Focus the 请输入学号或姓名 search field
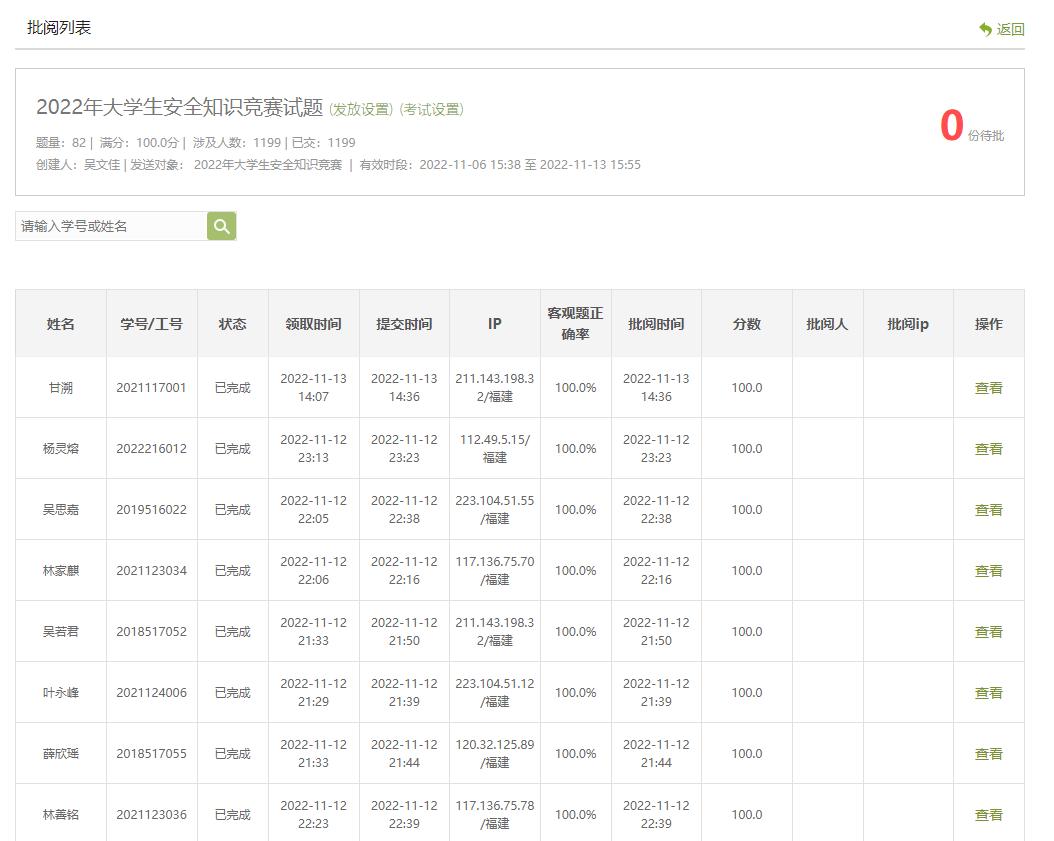This screenshot has height=841, width=1054. [x=111, y=226]
